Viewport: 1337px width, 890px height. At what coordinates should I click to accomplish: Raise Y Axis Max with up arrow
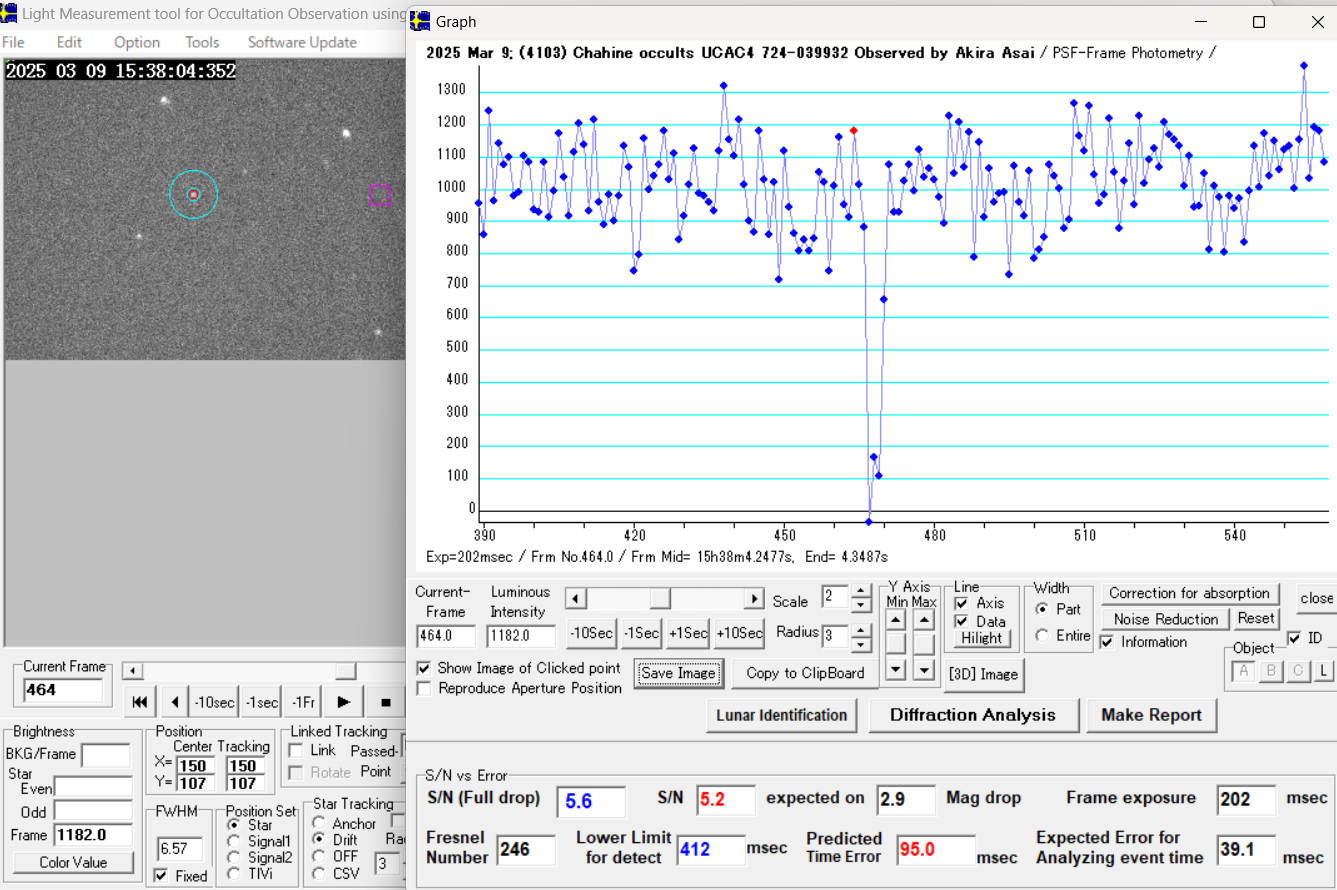[924, 620]
